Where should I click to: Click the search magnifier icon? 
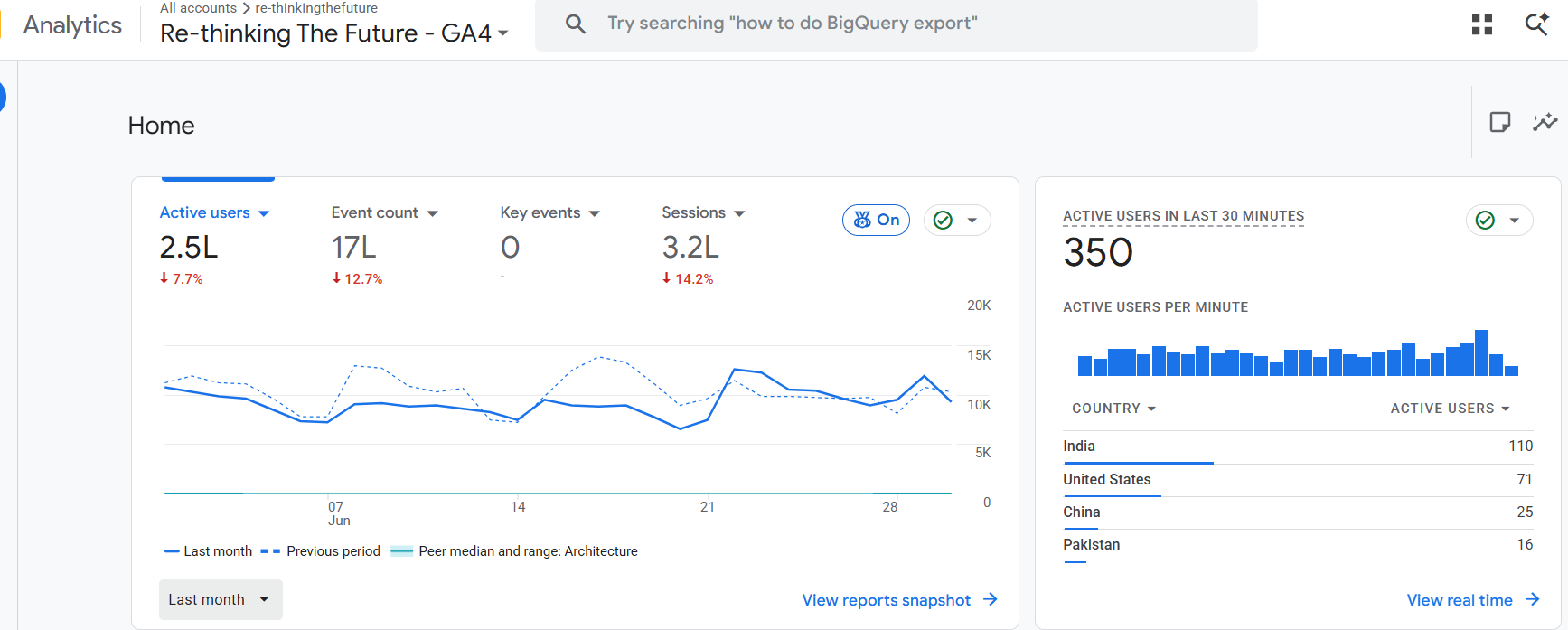point(576,24)
